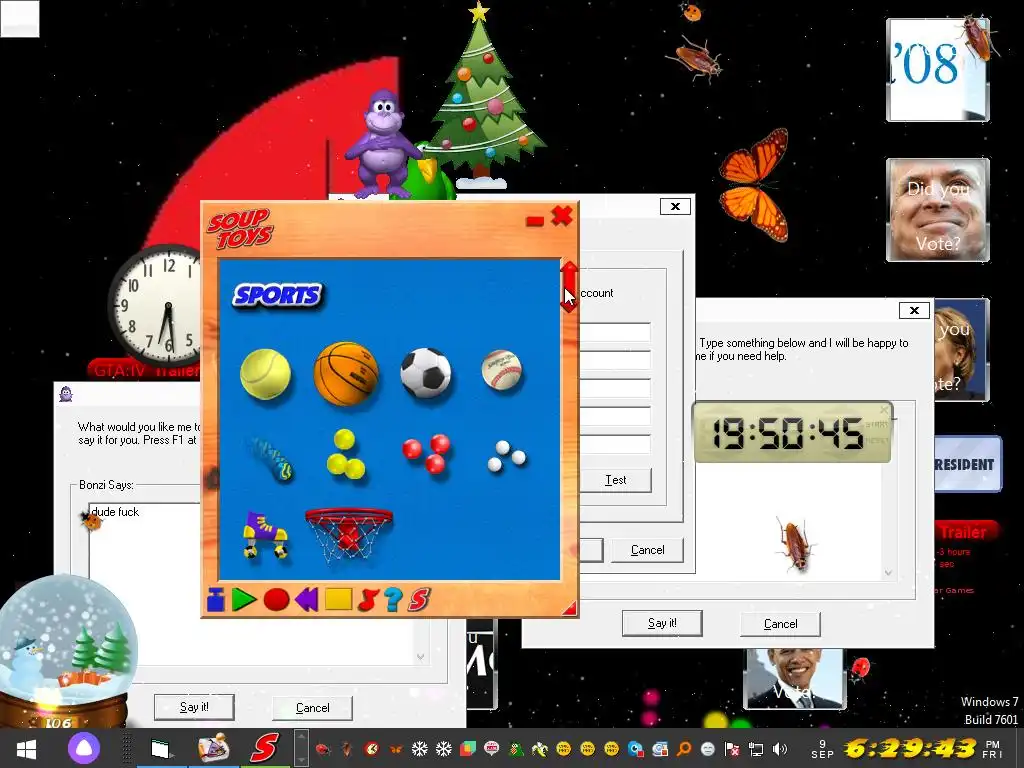1024x768 pixels.
Task: Click the red GTA:IV Trailer label
Action: pyautogui.click(x=144, y=370)
